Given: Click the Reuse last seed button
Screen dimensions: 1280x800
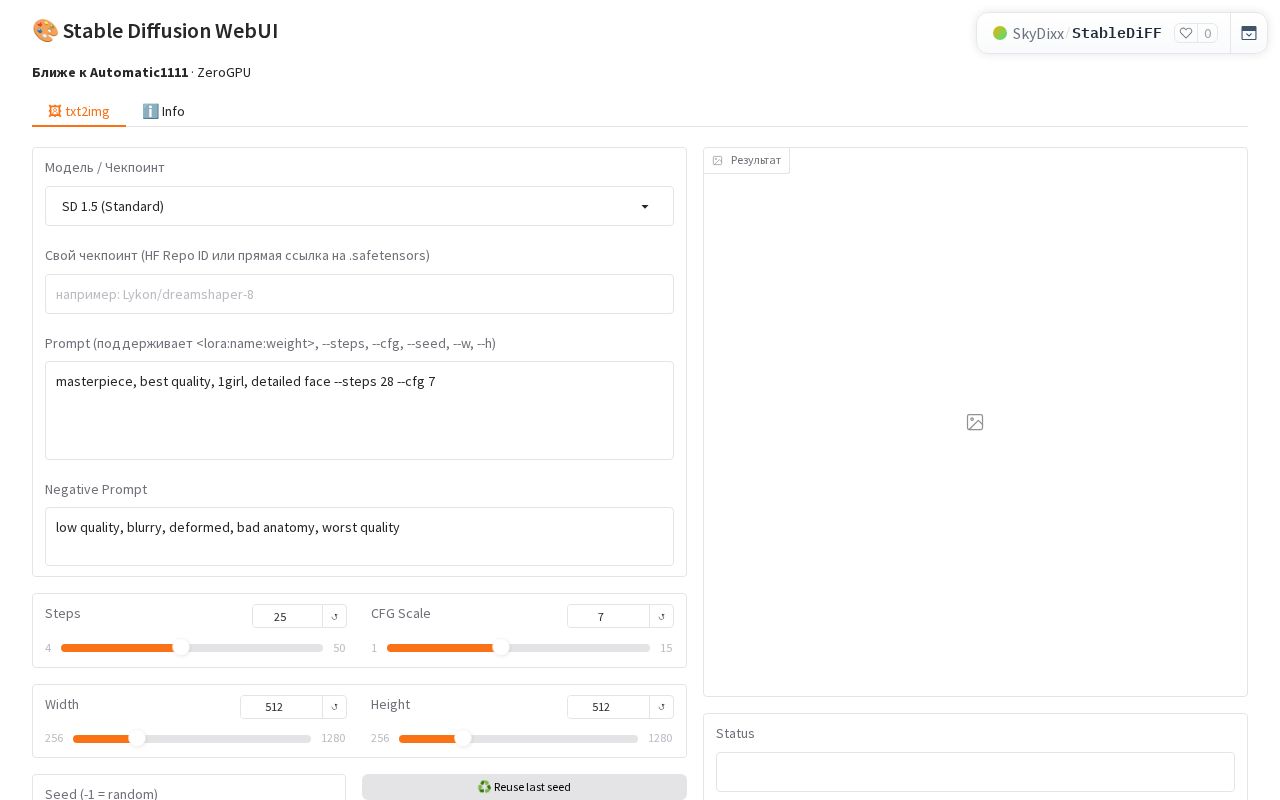Looking at the screenshot, I should 524,787.
